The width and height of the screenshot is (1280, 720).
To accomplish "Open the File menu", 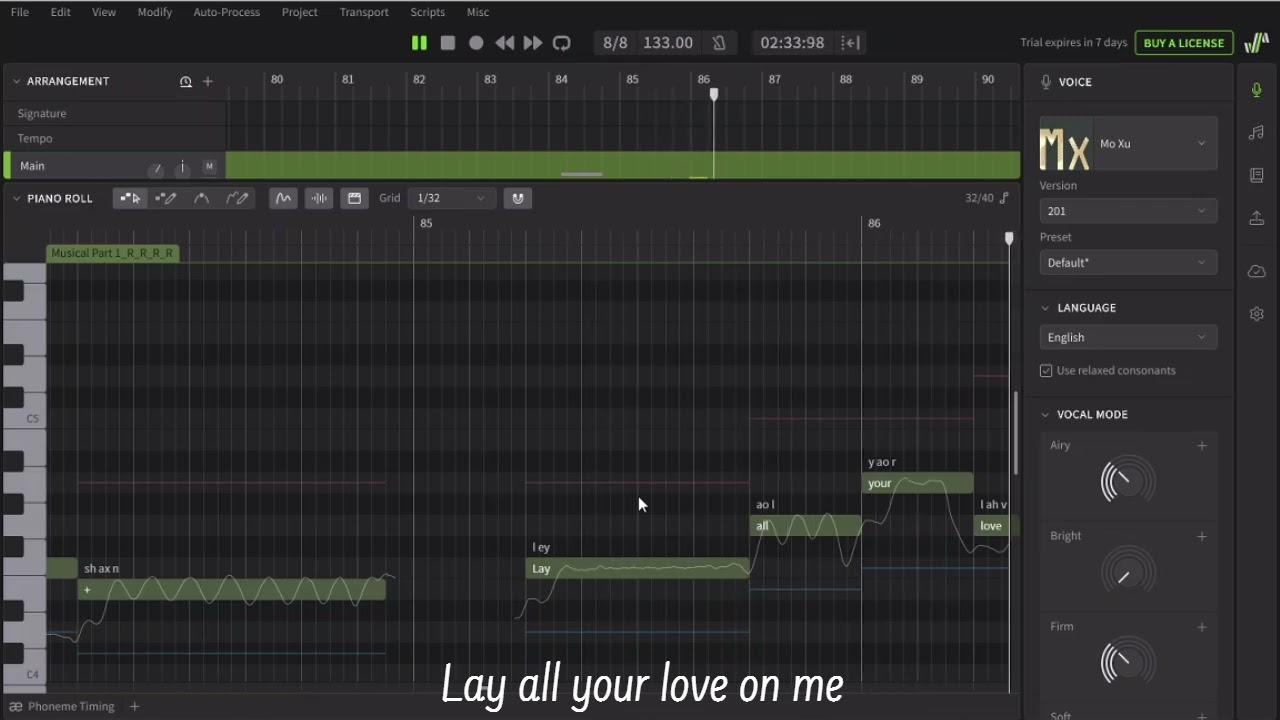I will 20,12.
